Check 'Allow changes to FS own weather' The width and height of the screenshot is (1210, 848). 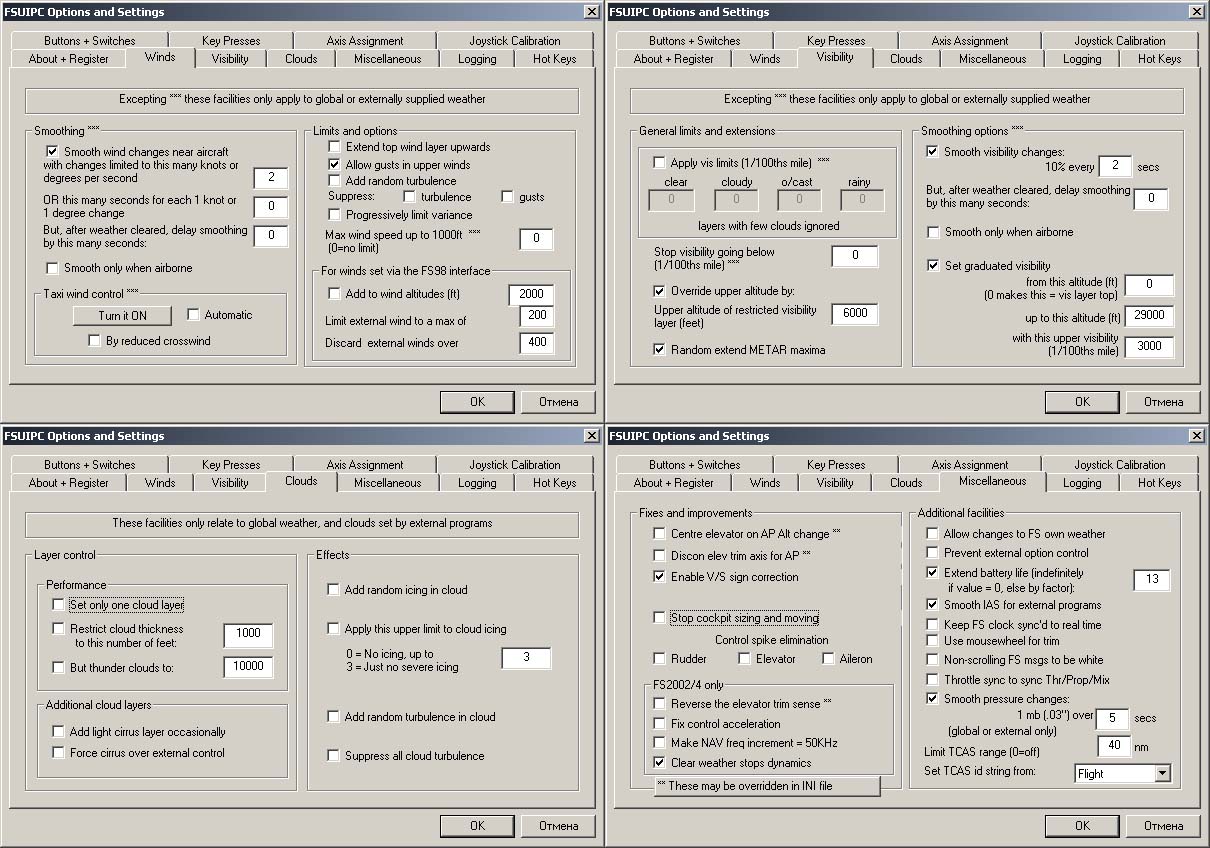coord(933,534)
